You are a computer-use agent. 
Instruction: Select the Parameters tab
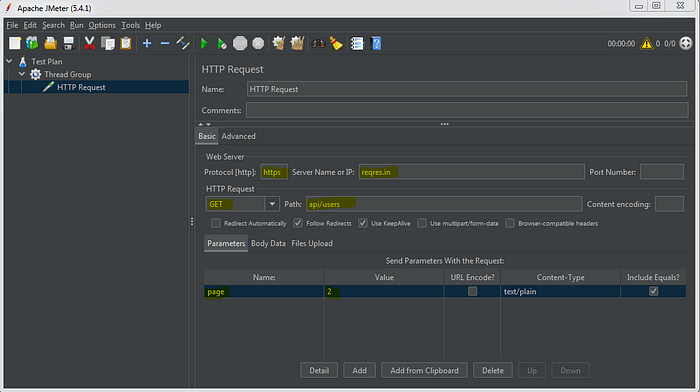tap(226, 243)
